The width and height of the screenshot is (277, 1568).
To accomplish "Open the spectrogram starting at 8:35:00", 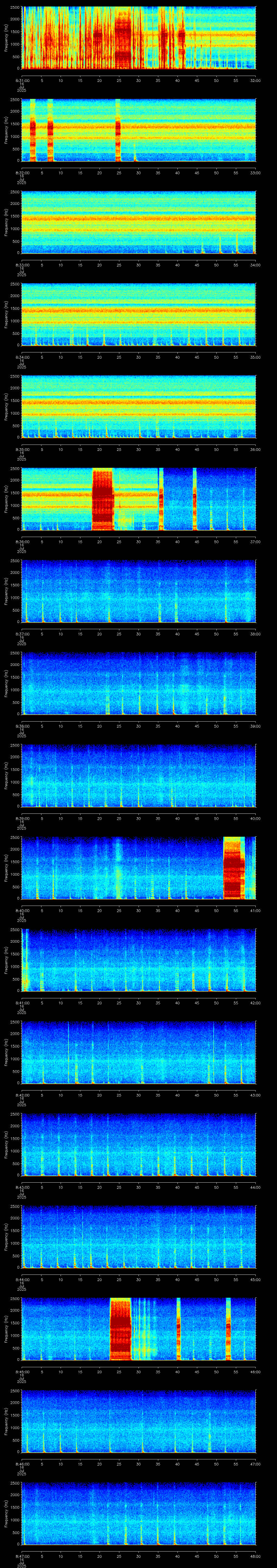I will coord(138,407).
